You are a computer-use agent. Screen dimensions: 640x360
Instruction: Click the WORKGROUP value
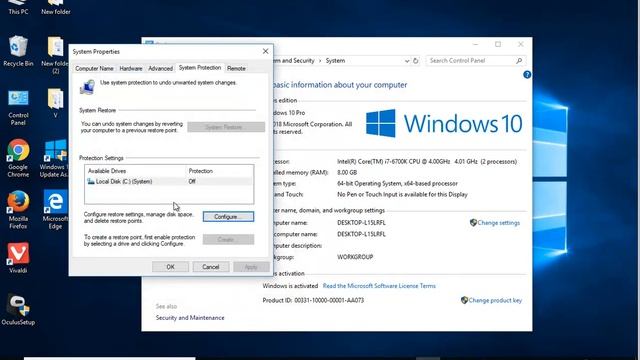click(x=355, y=257)
